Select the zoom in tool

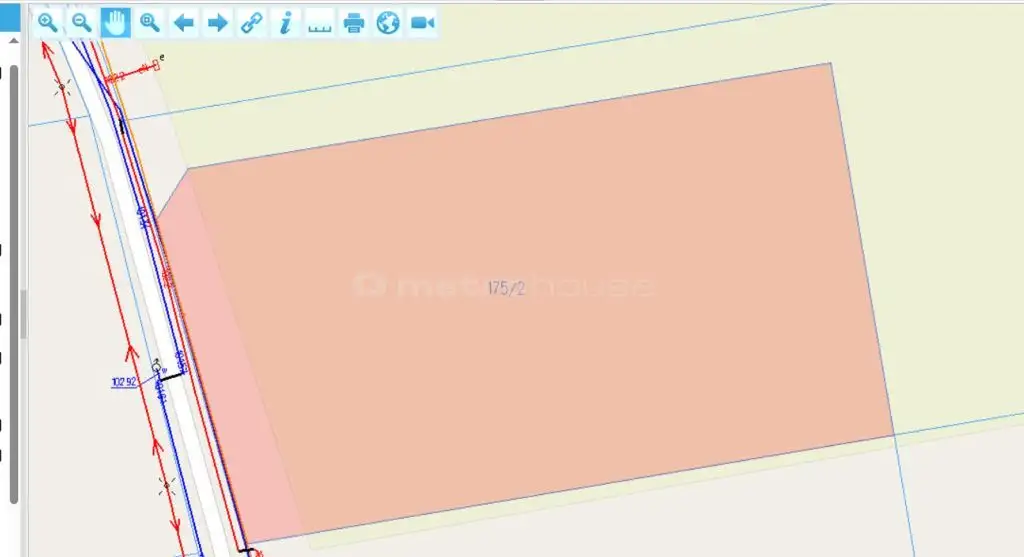coord(47,23)
